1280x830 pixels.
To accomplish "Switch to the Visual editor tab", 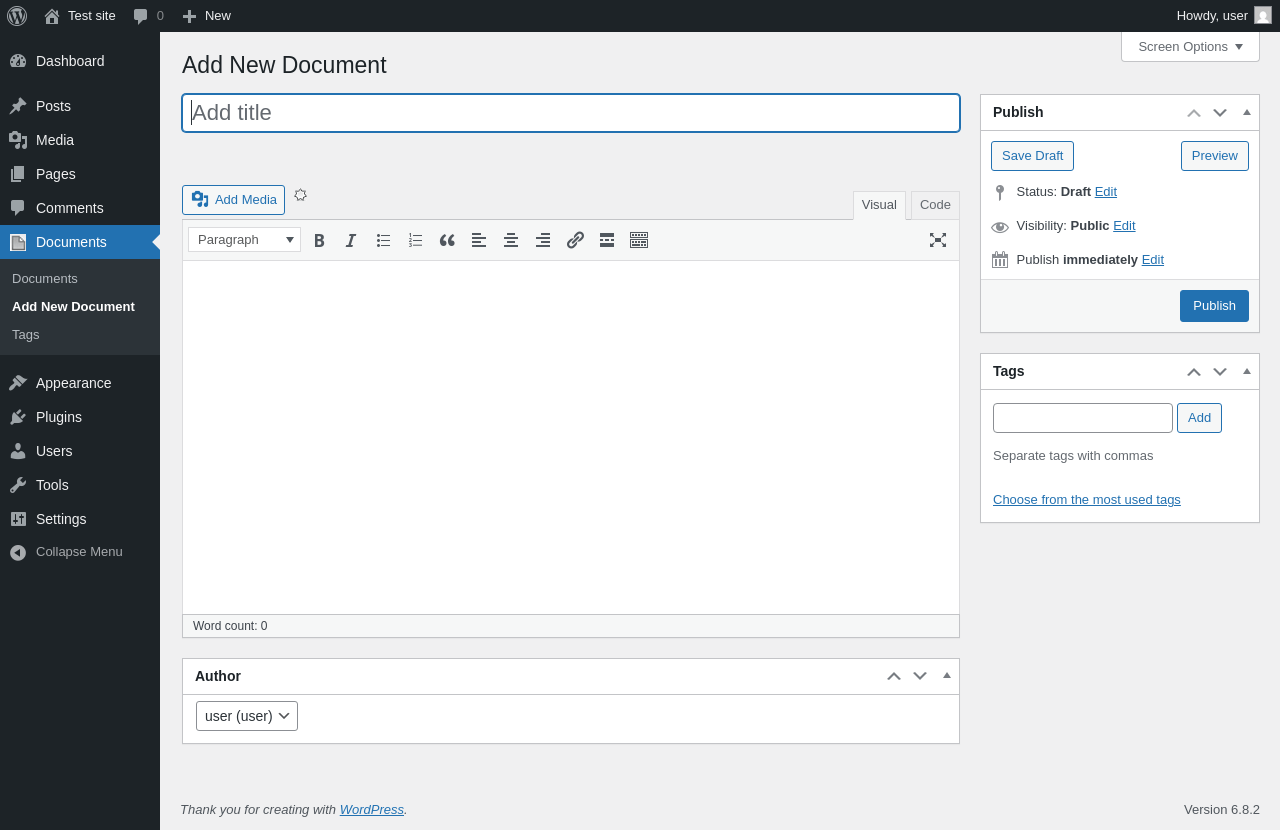I will [x=879, y=205].
